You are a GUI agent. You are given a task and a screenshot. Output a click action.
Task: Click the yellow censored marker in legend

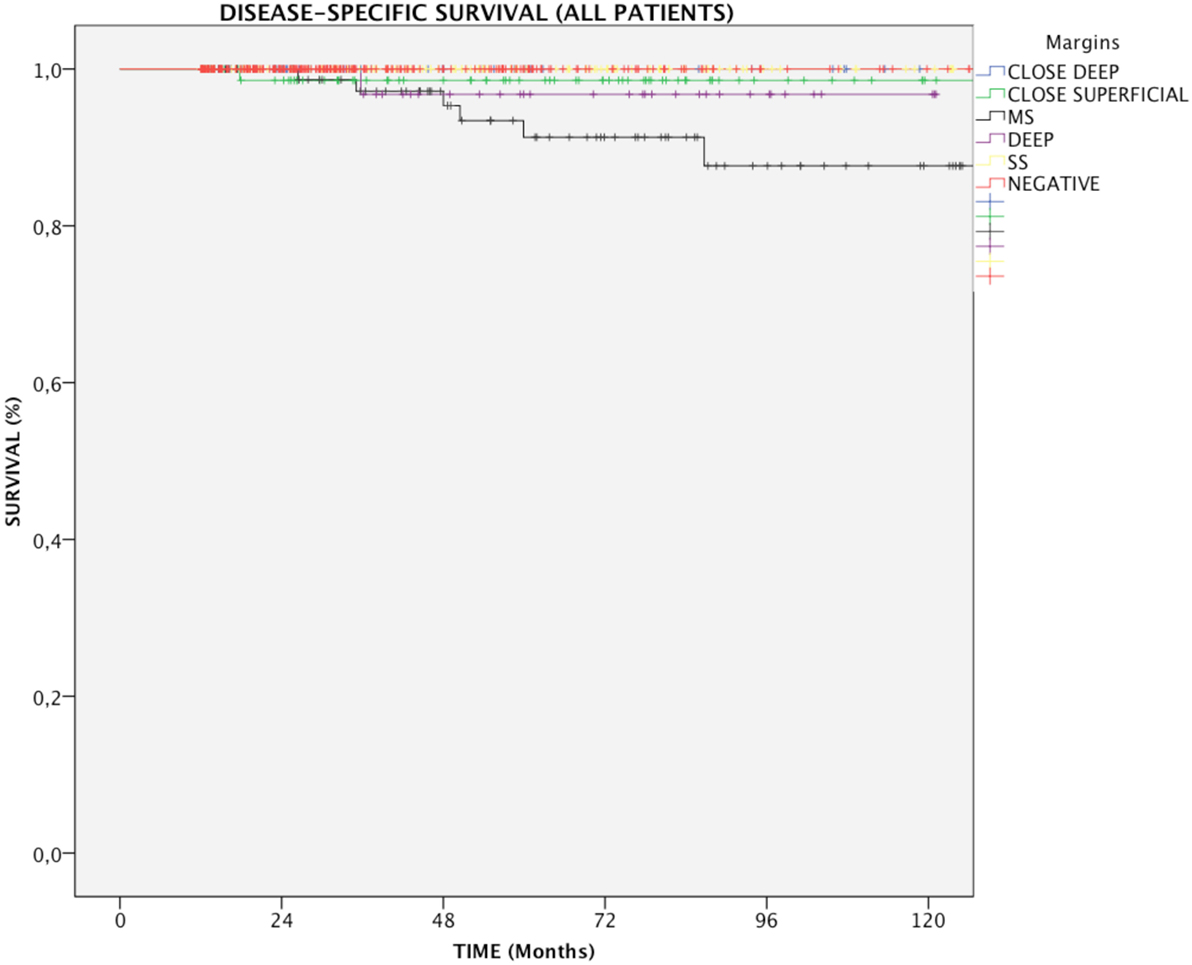[990, 262]
